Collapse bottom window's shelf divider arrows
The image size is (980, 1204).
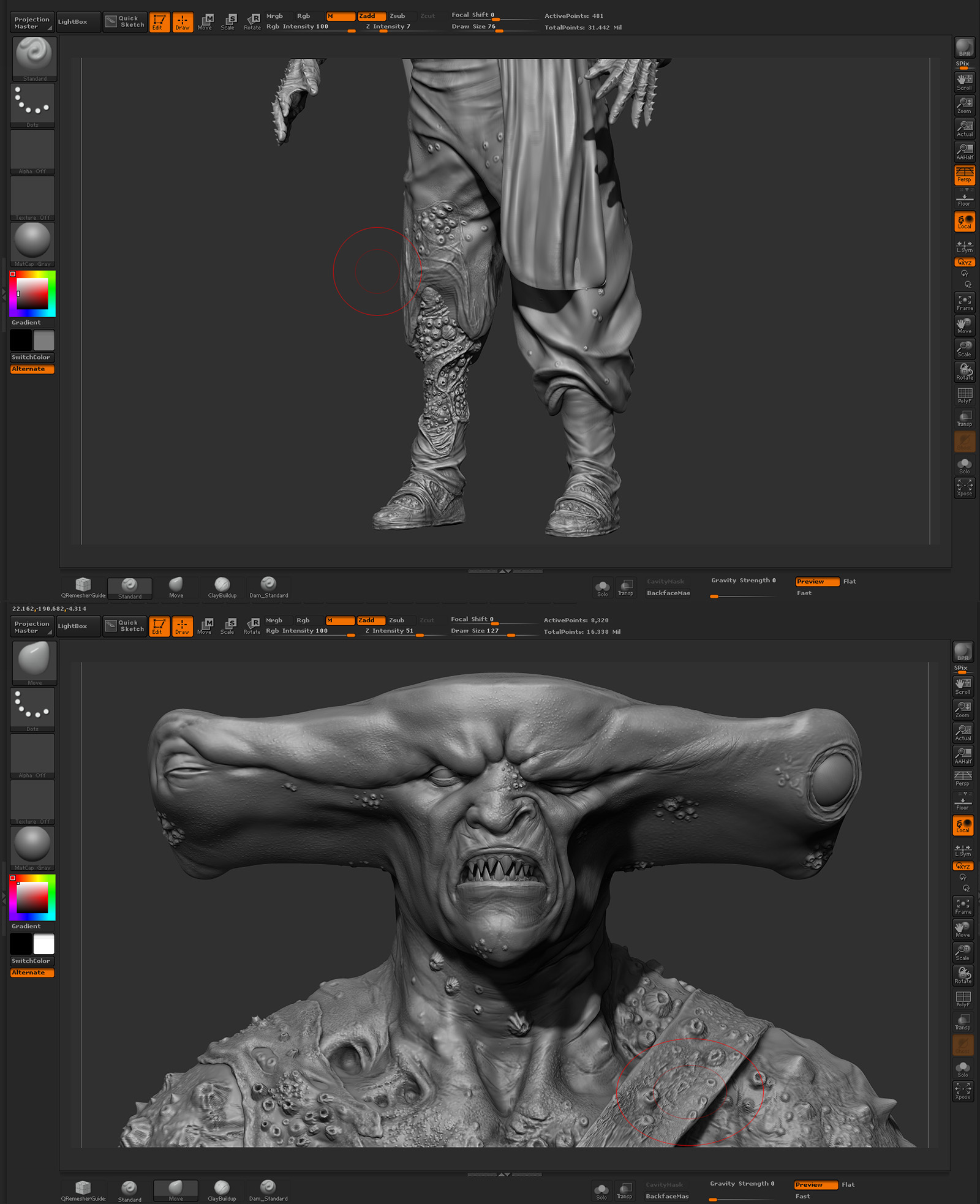click(505, 1175)
